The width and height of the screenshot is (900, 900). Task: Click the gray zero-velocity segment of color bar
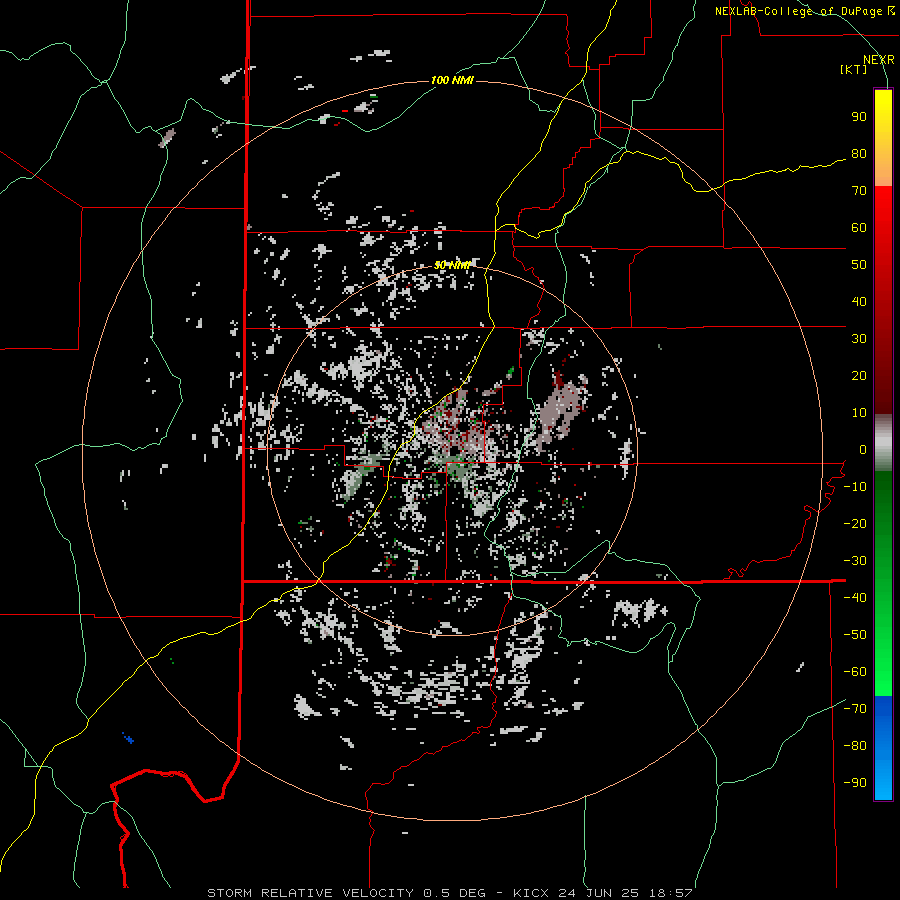pos(883,443)
